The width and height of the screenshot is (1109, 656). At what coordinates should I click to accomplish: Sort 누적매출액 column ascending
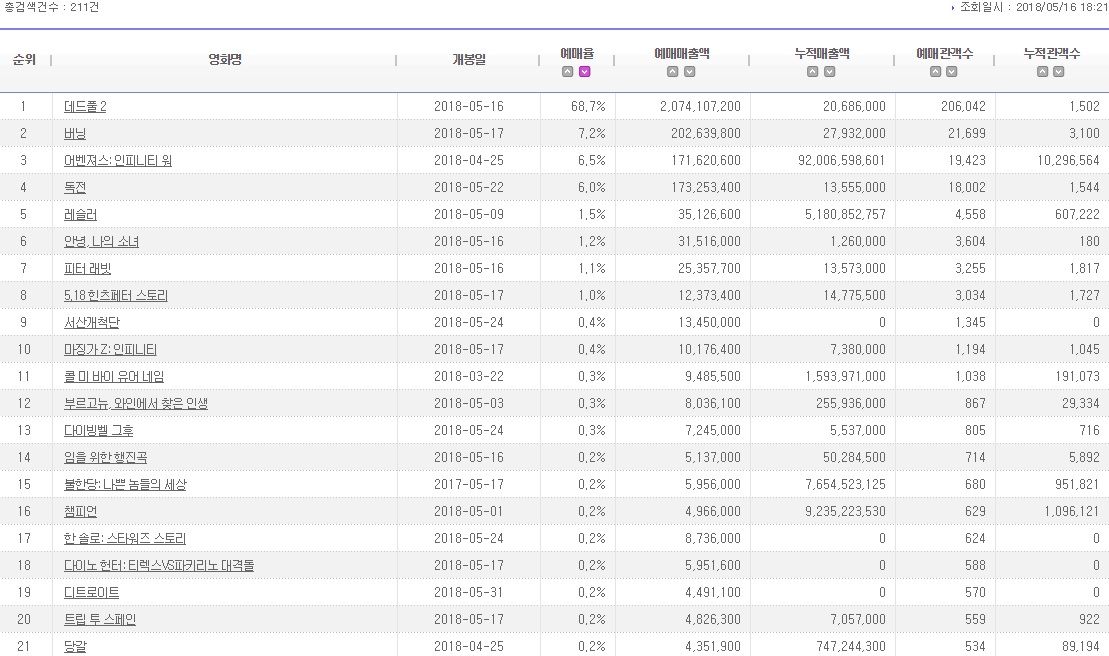coord(813,72)
